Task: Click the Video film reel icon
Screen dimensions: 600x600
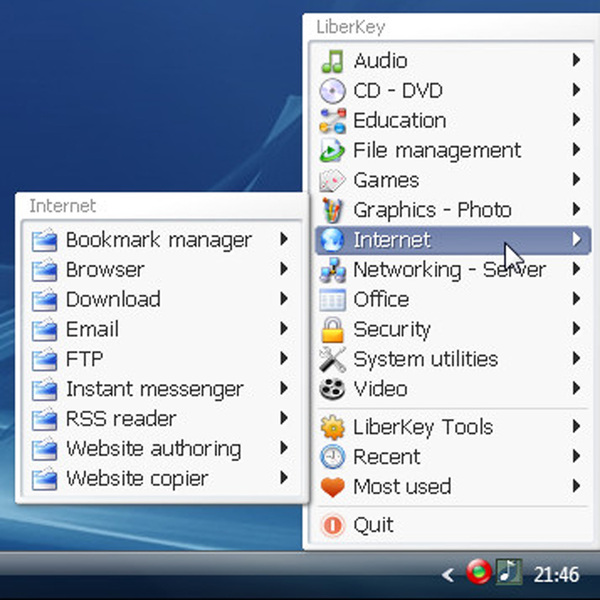Action: [x=332, y=389]
